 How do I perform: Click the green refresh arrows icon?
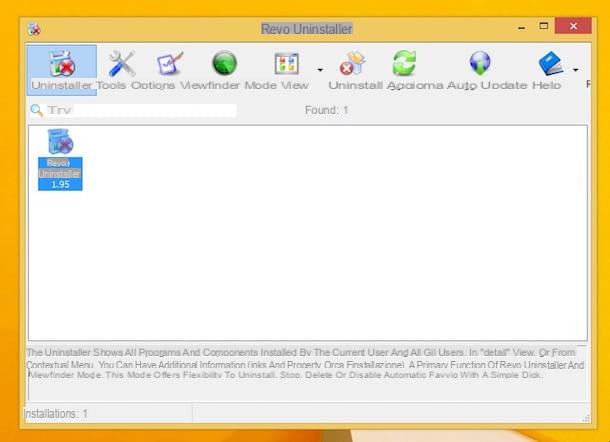coord(404,63)
